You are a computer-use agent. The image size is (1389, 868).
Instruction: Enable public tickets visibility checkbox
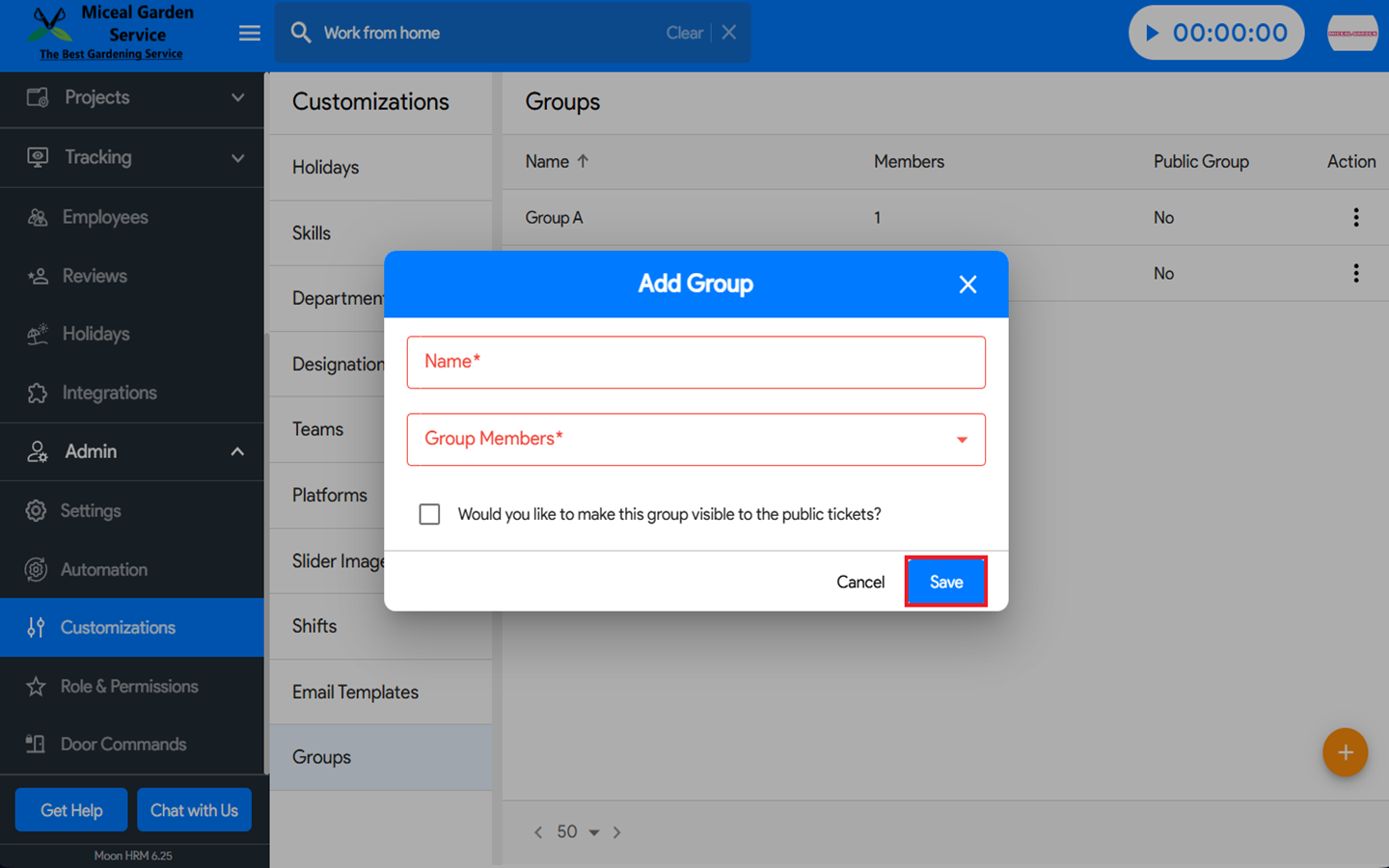pyautogui.click(x=430, y=514)
